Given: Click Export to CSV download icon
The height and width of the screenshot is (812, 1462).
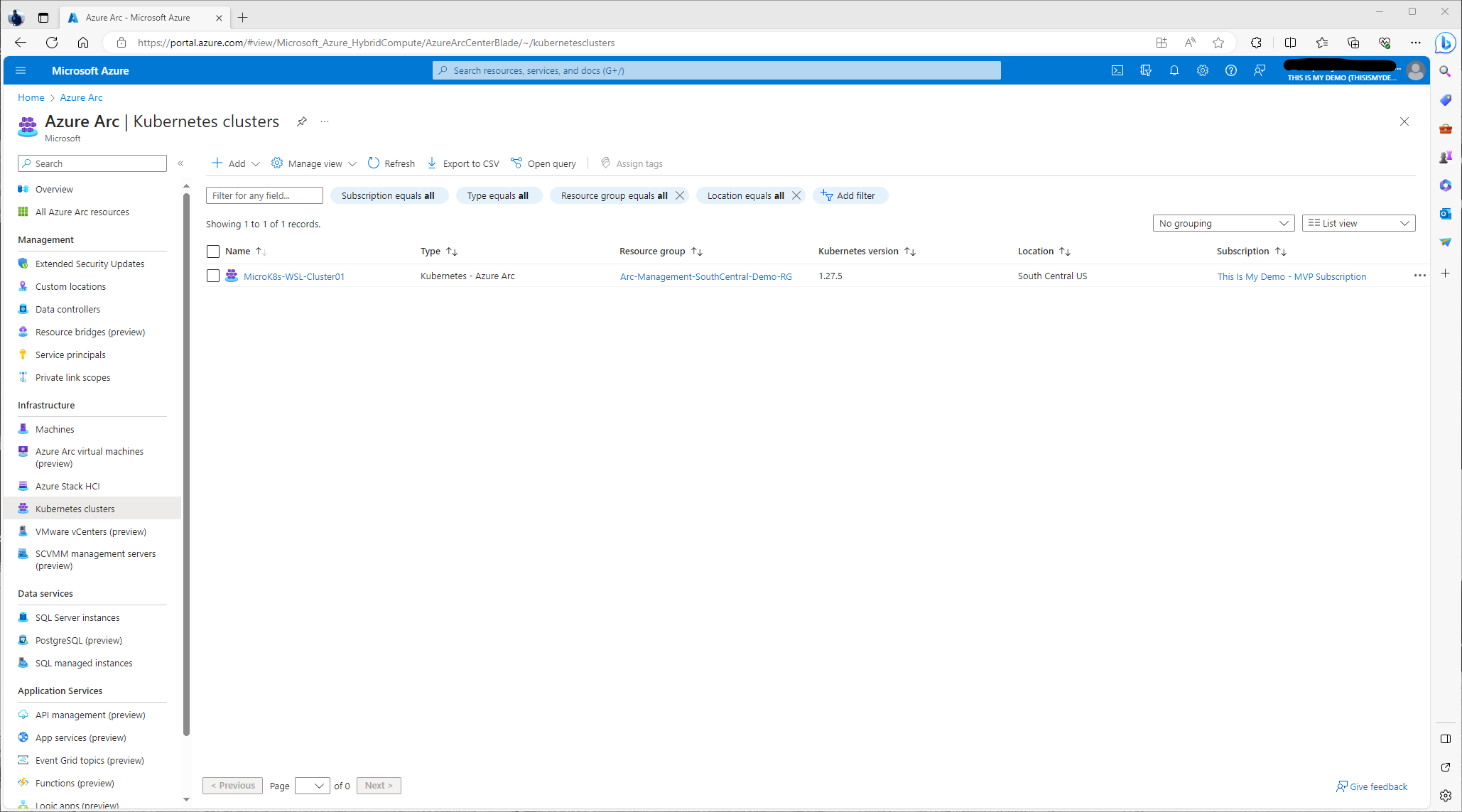Looking at the screenshot, I should (432, 163).
